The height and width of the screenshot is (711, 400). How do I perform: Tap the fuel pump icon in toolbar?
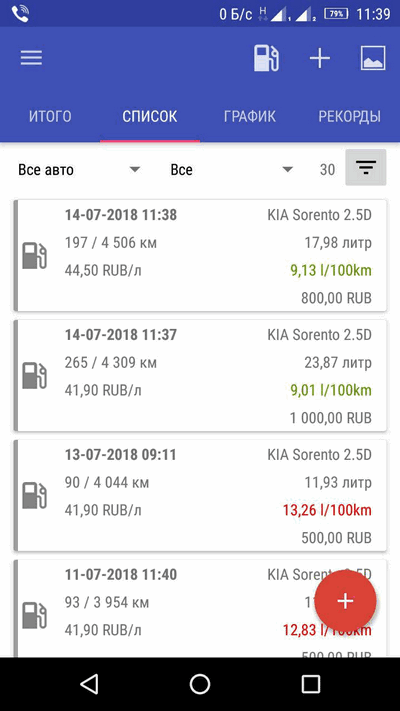[266, 58]
